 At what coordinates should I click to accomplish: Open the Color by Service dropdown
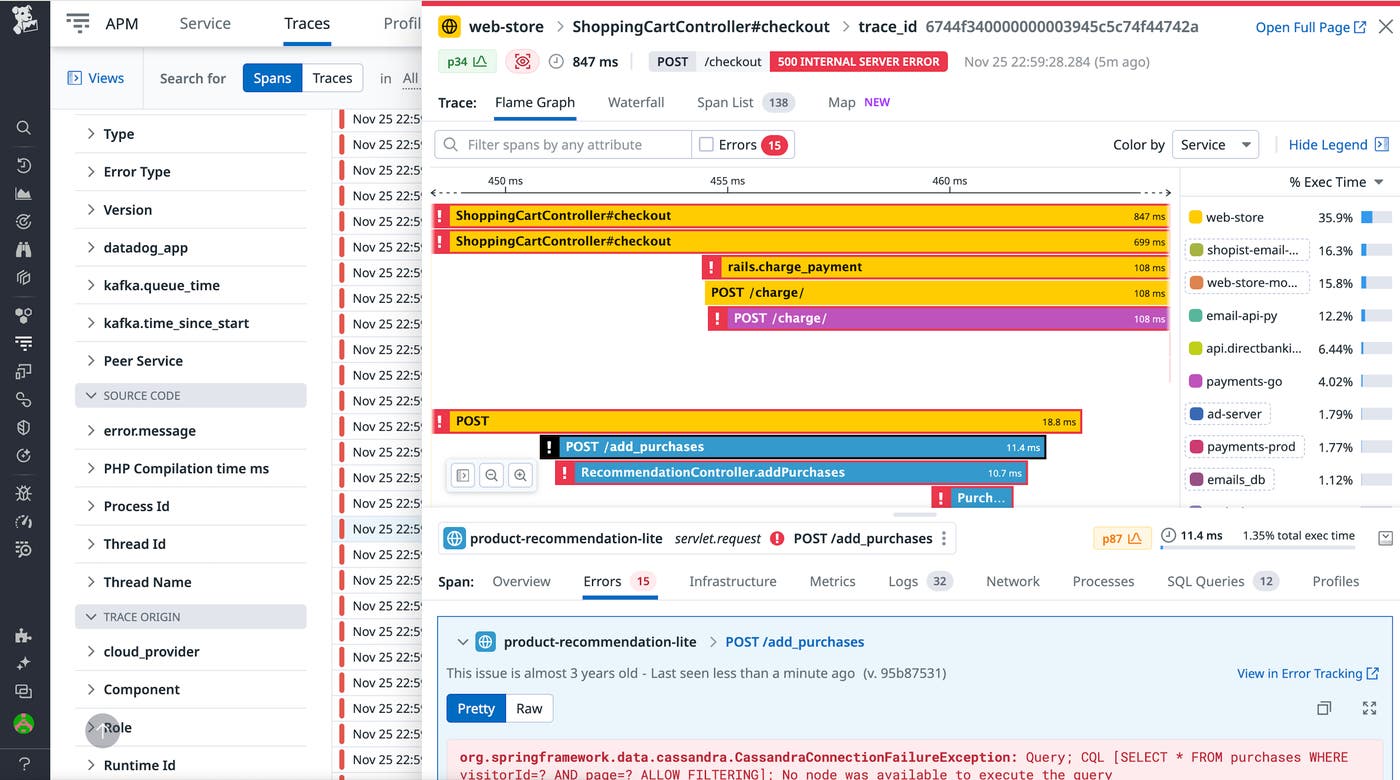[x=1215, y=145]
